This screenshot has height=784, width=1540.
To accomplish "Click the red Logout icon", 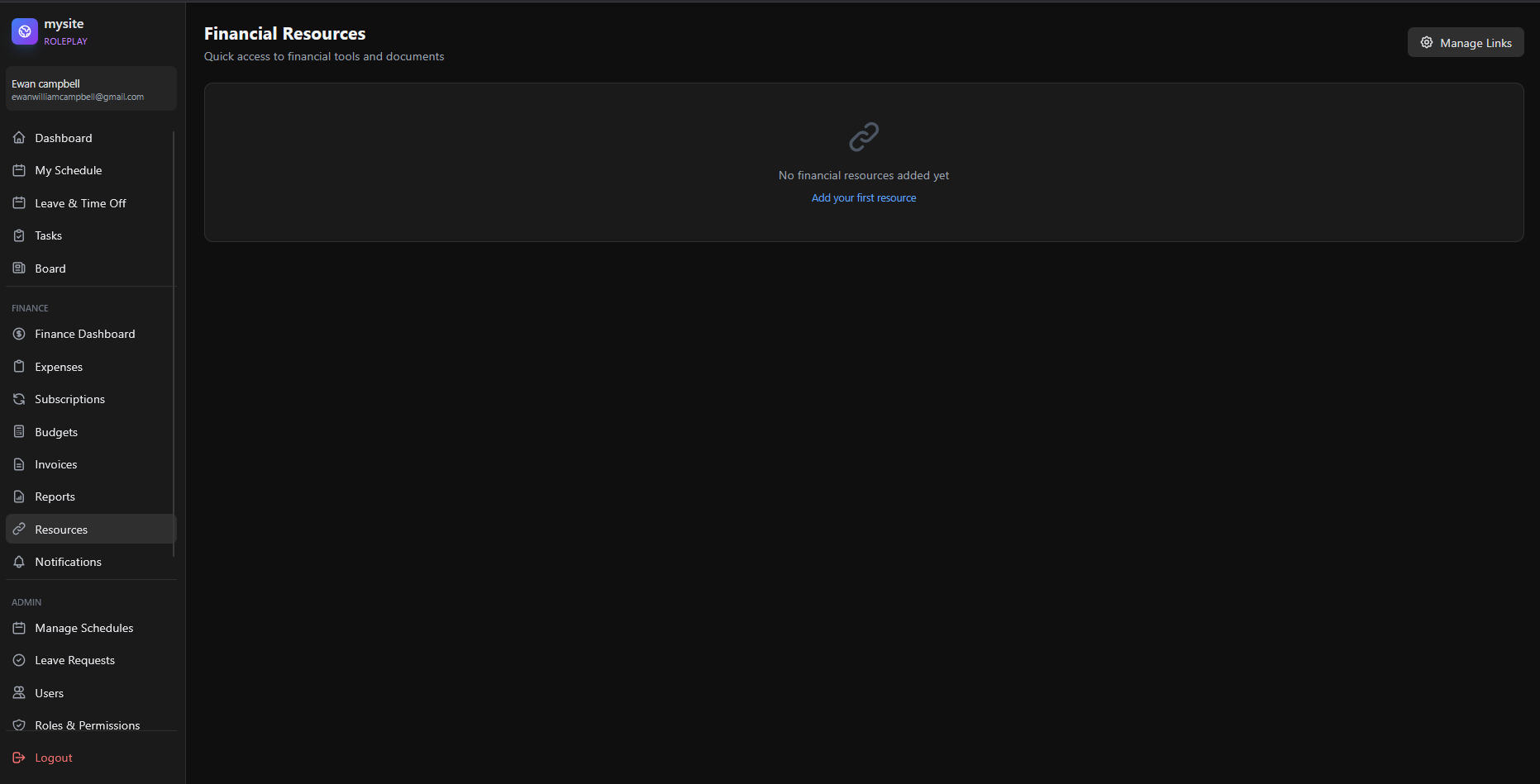I will (x=19, y=758).
